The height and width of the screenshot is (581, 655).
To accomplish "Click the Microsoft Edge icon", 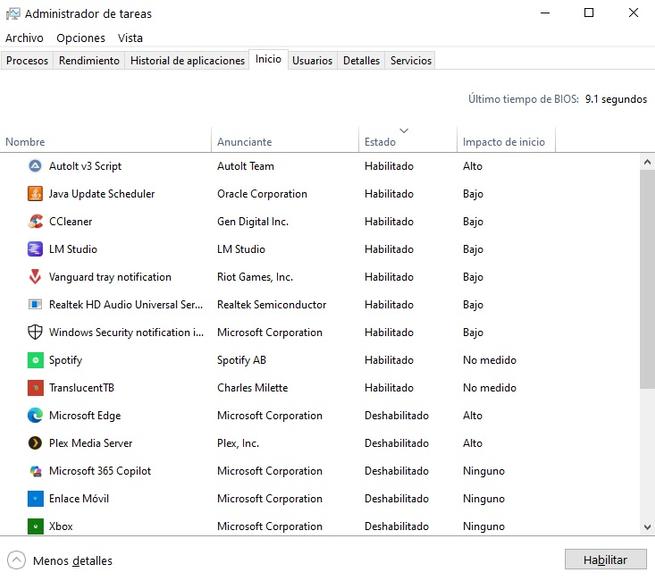I will 35,416.
